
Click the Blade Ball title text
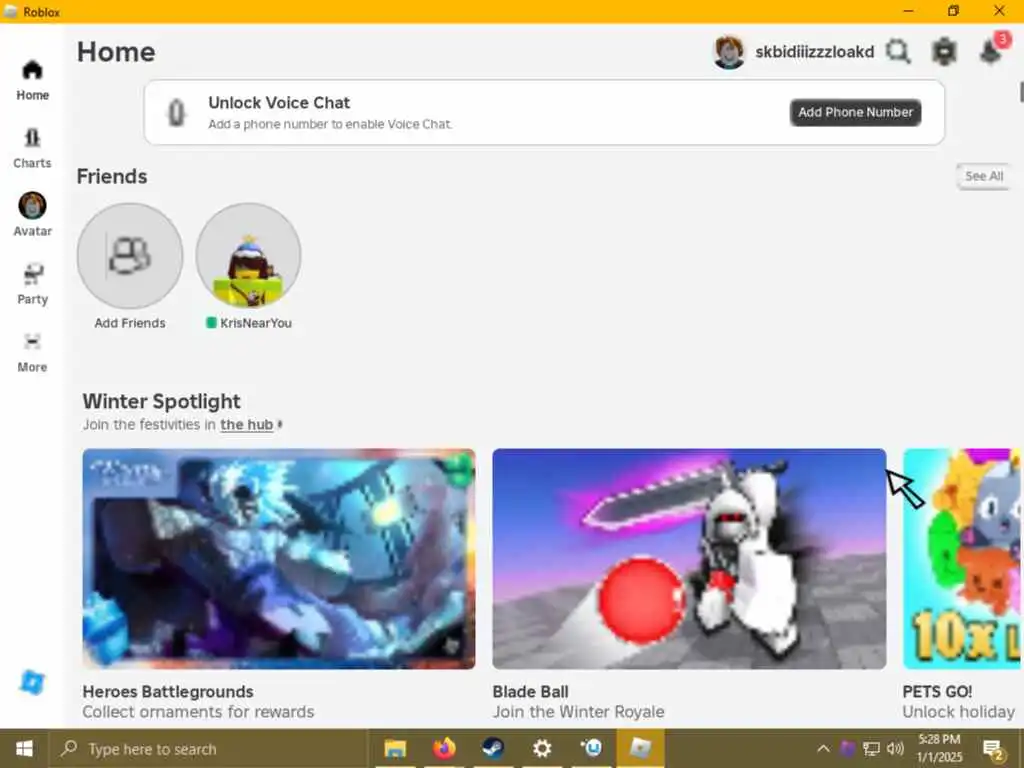click(530, 692)
